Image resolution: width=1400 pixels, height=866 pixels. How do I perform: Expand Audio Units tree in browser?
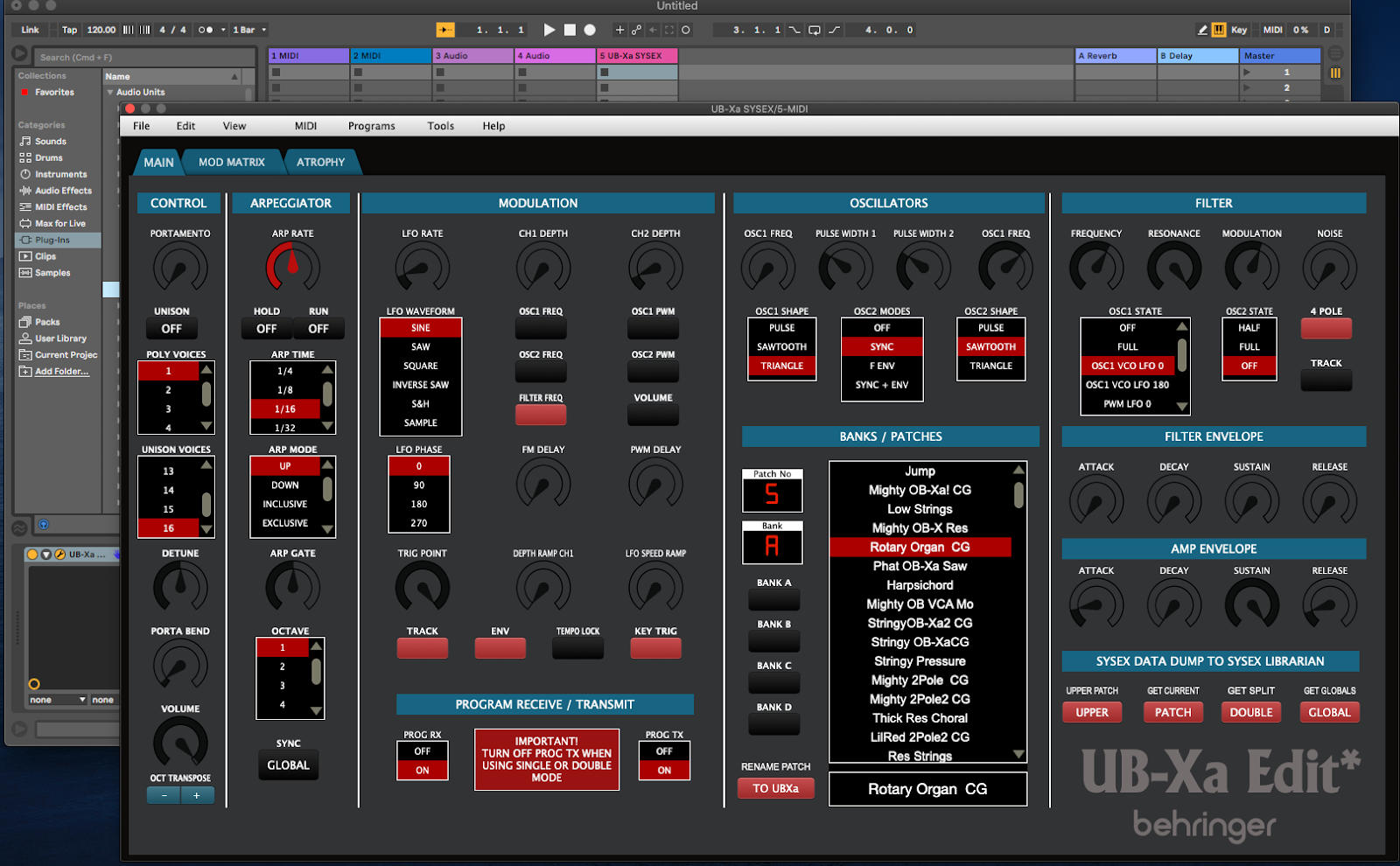pos(110,92)
